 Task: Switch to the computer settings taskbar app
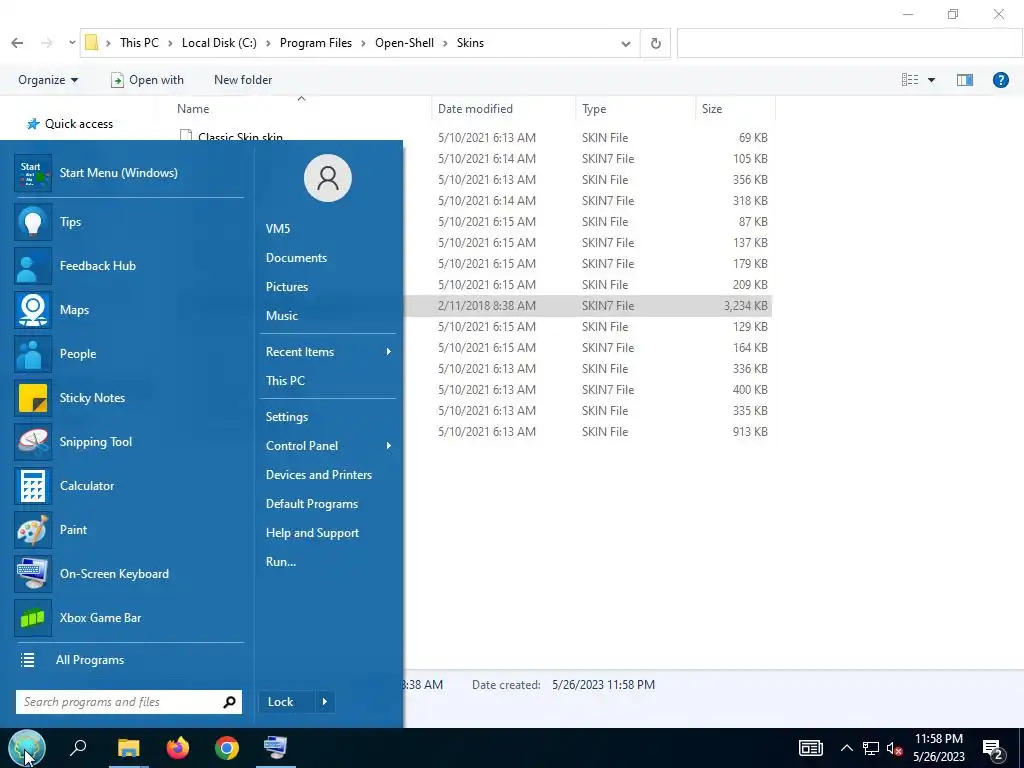(275, 748)
